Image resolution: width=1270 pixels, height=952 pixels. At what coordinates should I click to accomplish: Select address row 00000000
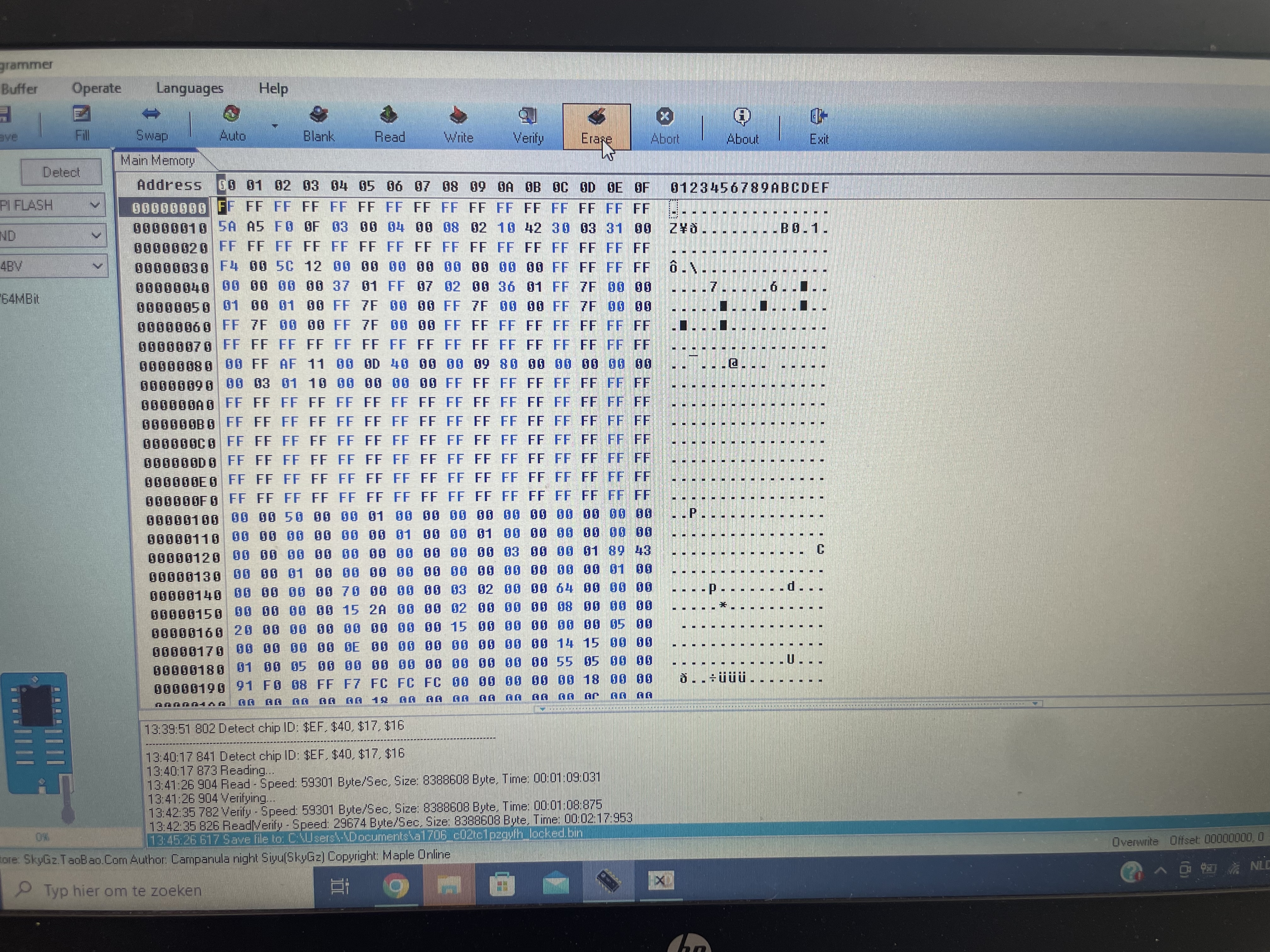click(x=169, y=208)
